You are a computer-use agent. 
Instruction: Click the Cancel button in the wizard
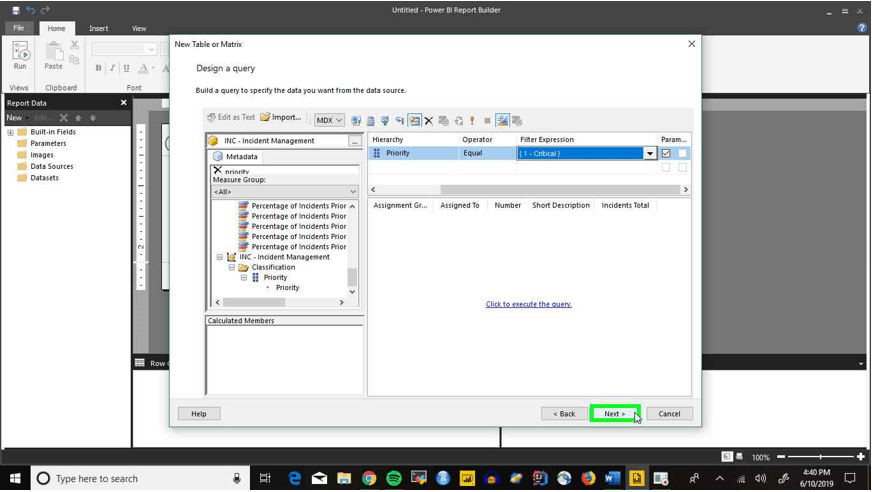669,414
